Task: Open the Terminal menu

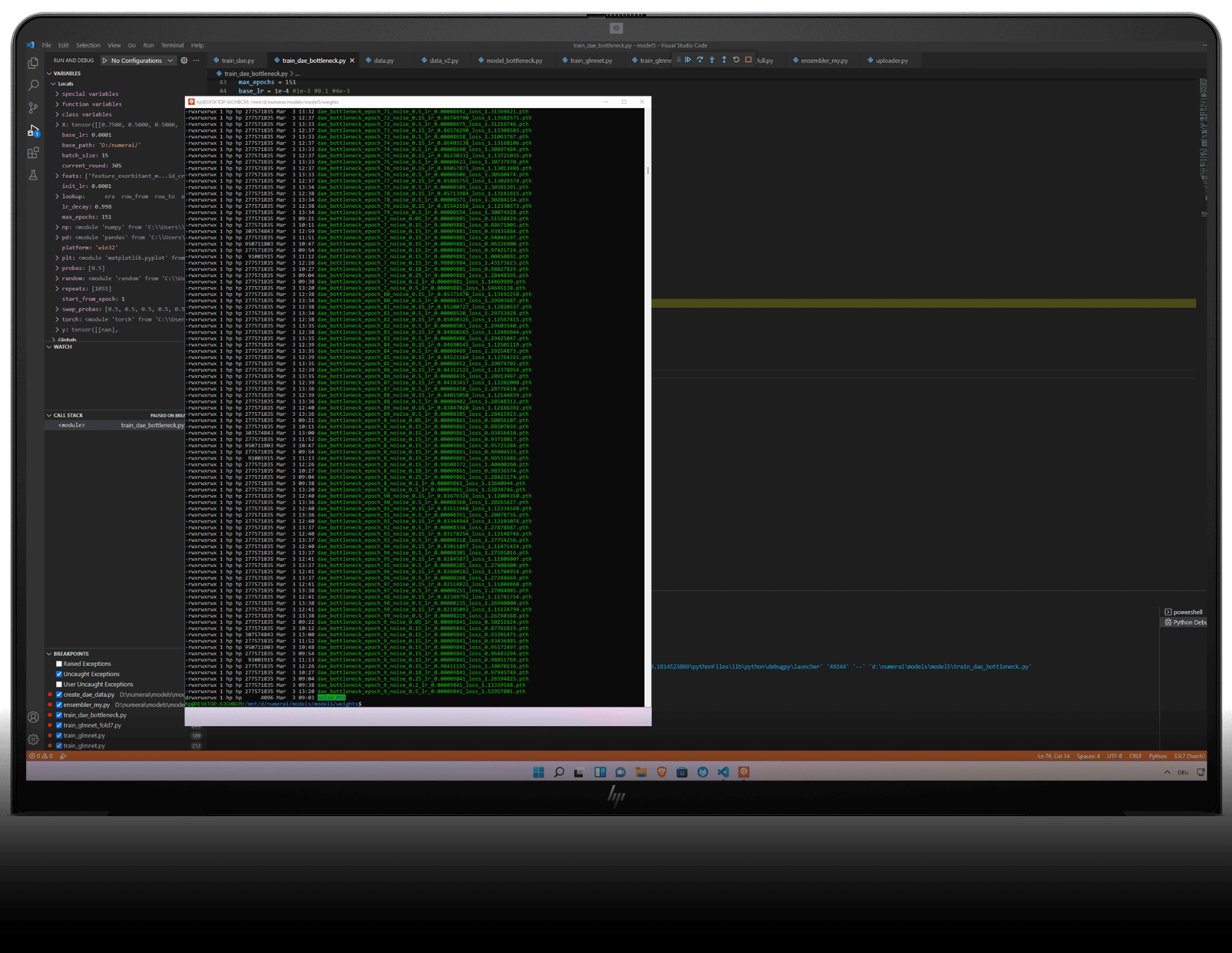Action: tap(172, 46)
